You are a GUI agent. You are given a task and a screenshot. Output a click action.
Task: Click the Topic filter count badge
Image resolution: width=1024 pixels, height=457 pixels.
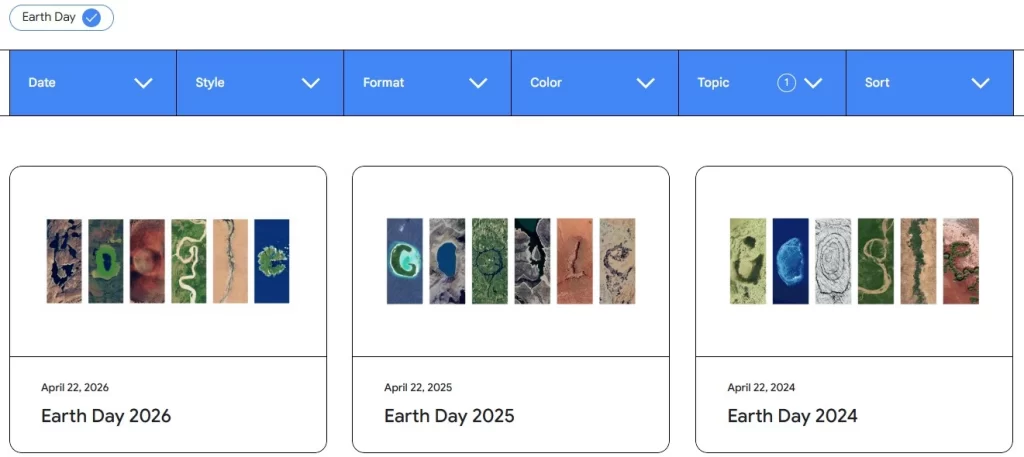tap(786, 83)
